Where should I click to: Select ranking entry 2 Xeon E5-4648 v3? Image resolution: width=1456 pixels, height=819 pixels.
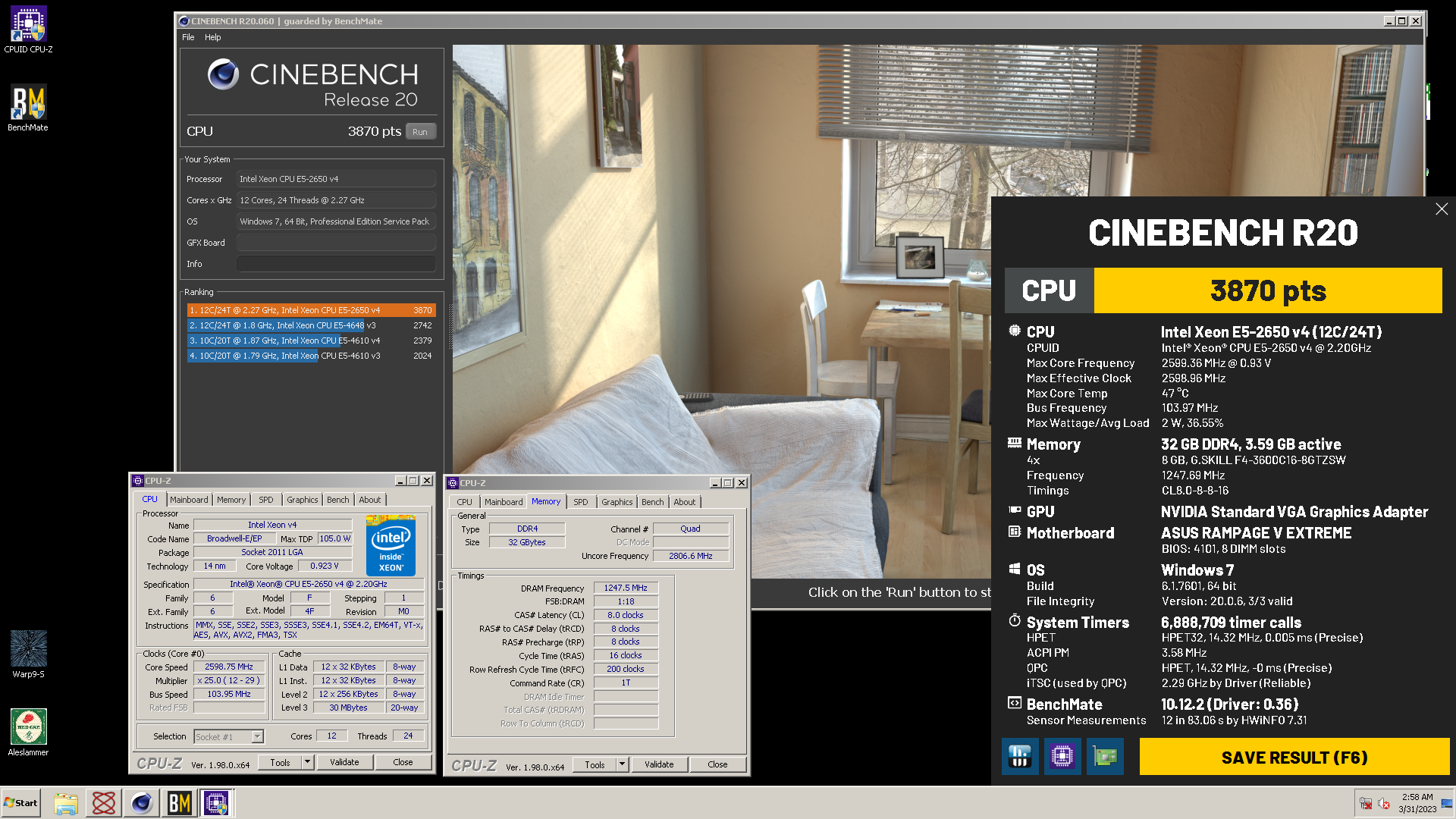311,325
